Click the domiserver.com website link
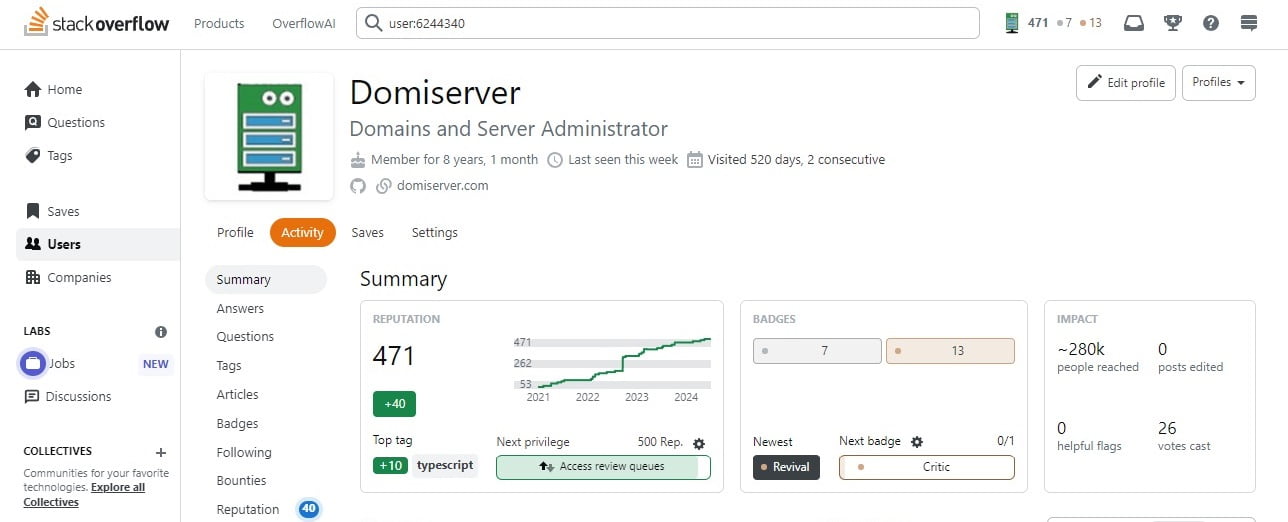Screen dimensions: 1288x522 [x=442, y=185]
